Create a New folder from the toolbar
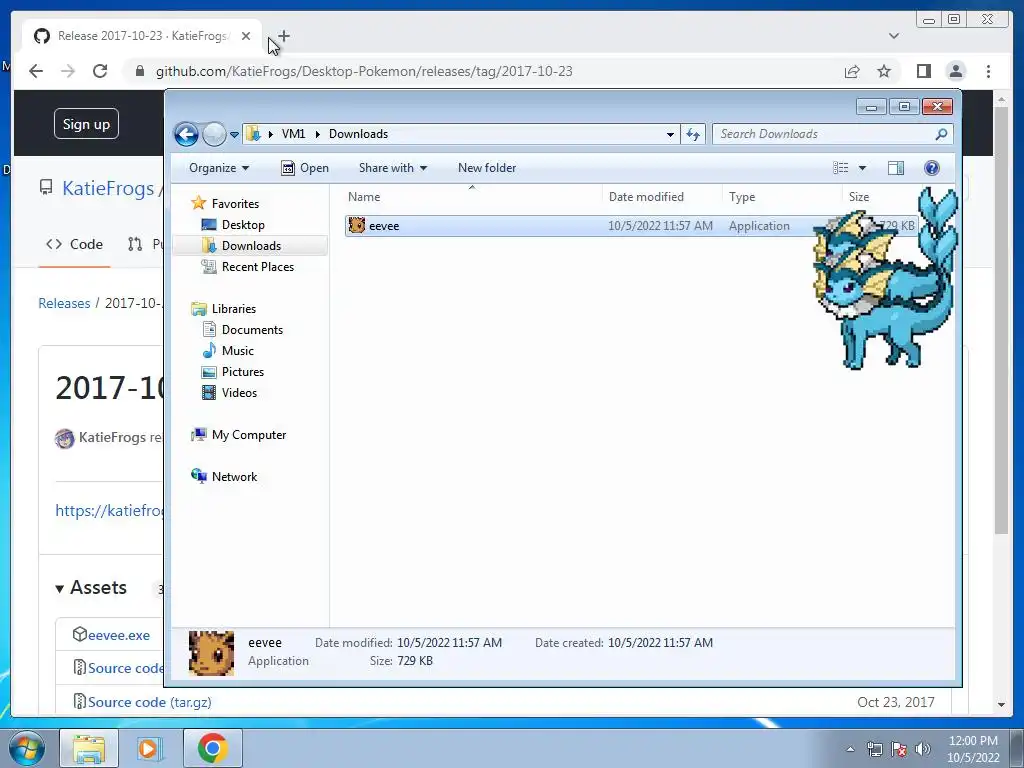Viewport: 1024px width, 768px height. click(487, 168)
